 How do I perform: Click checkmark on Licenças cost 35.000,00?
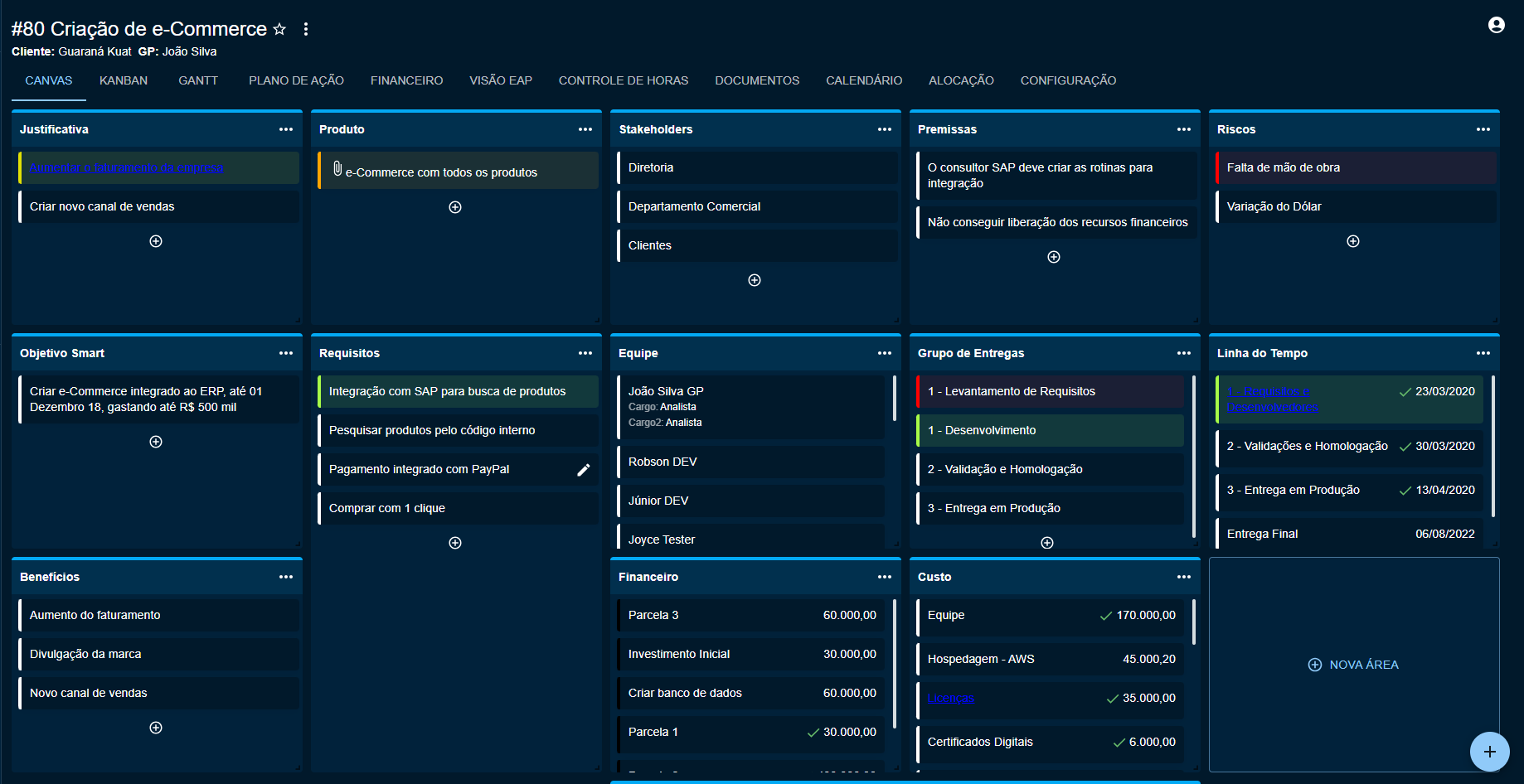click(x=1113, y=699)
